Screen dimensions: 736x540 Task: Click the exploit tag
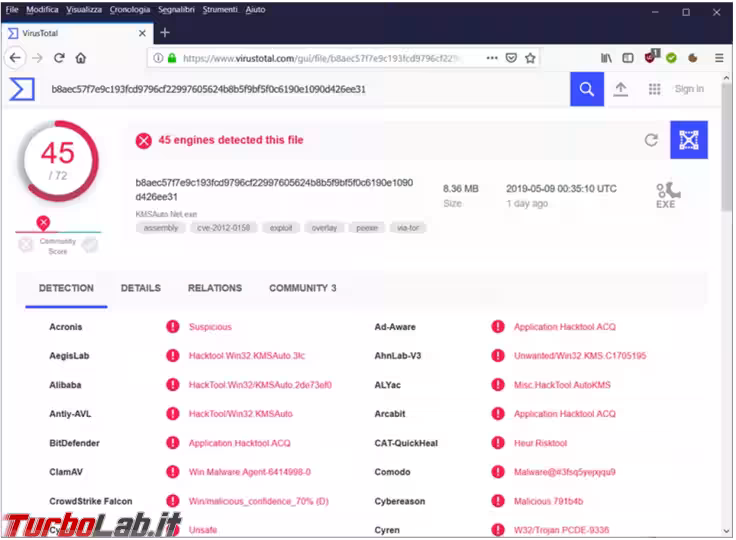tap(281, 228)
